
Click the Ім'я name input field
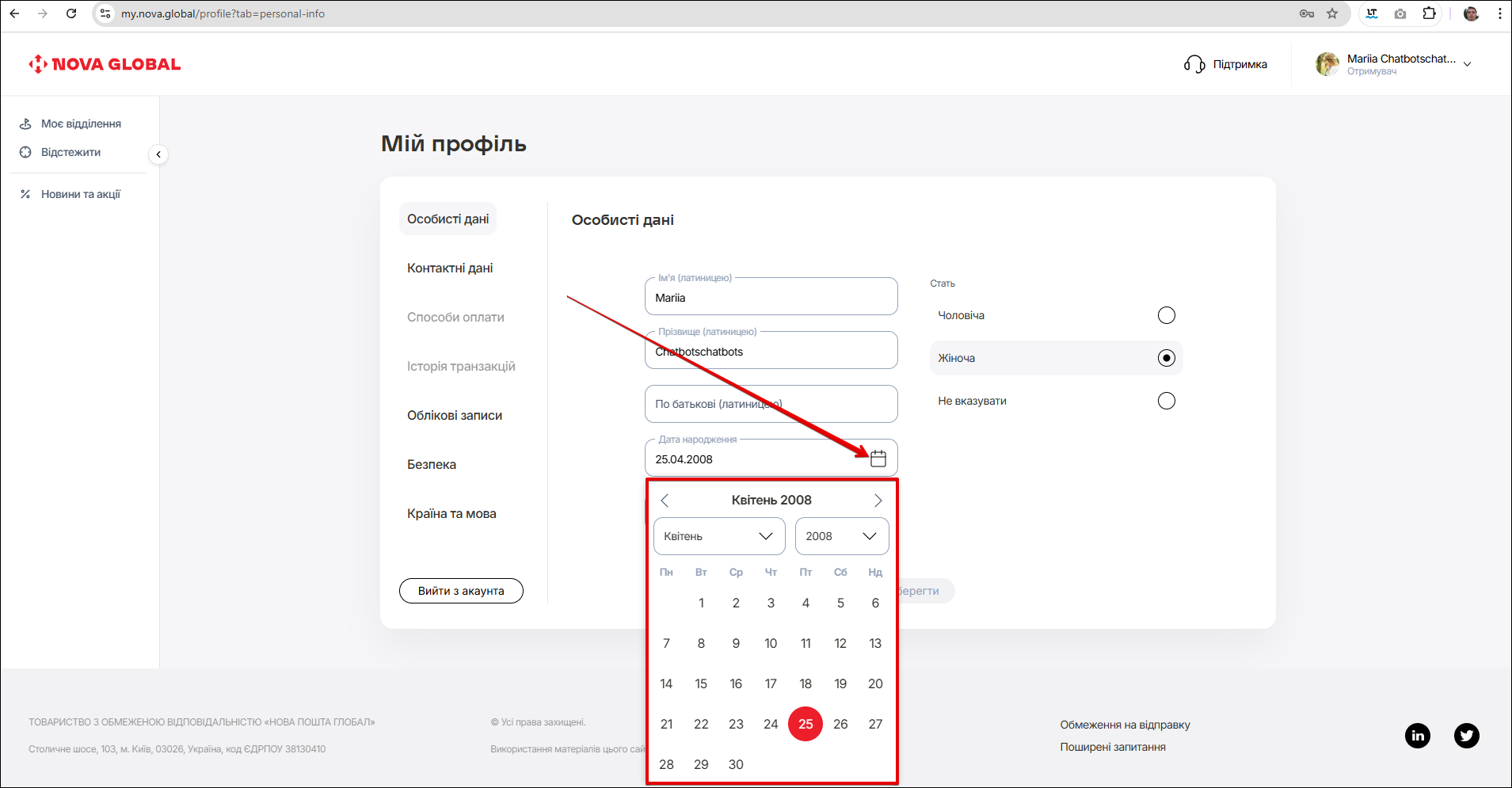[x=770, y=299]
